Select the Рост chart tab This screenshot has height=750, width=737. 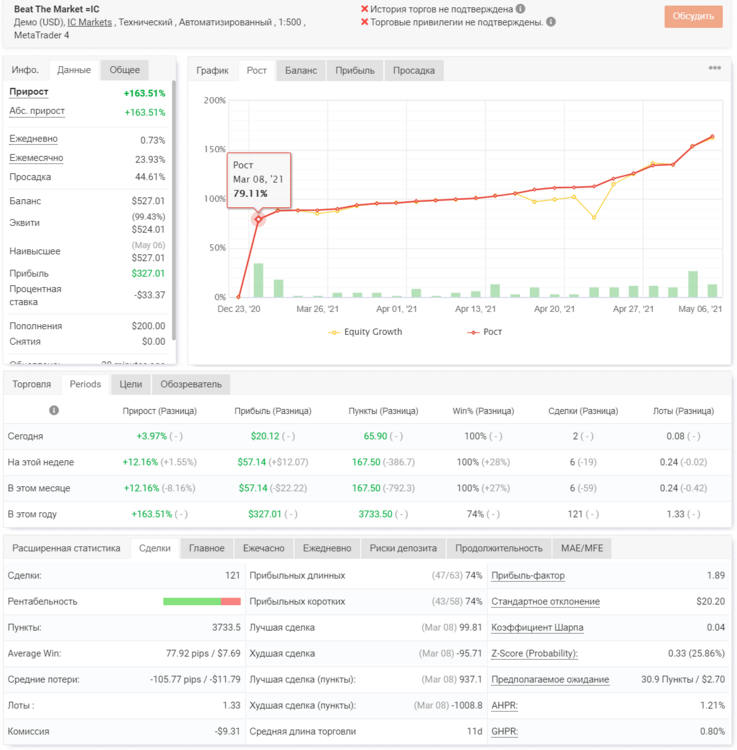[256, 70]
